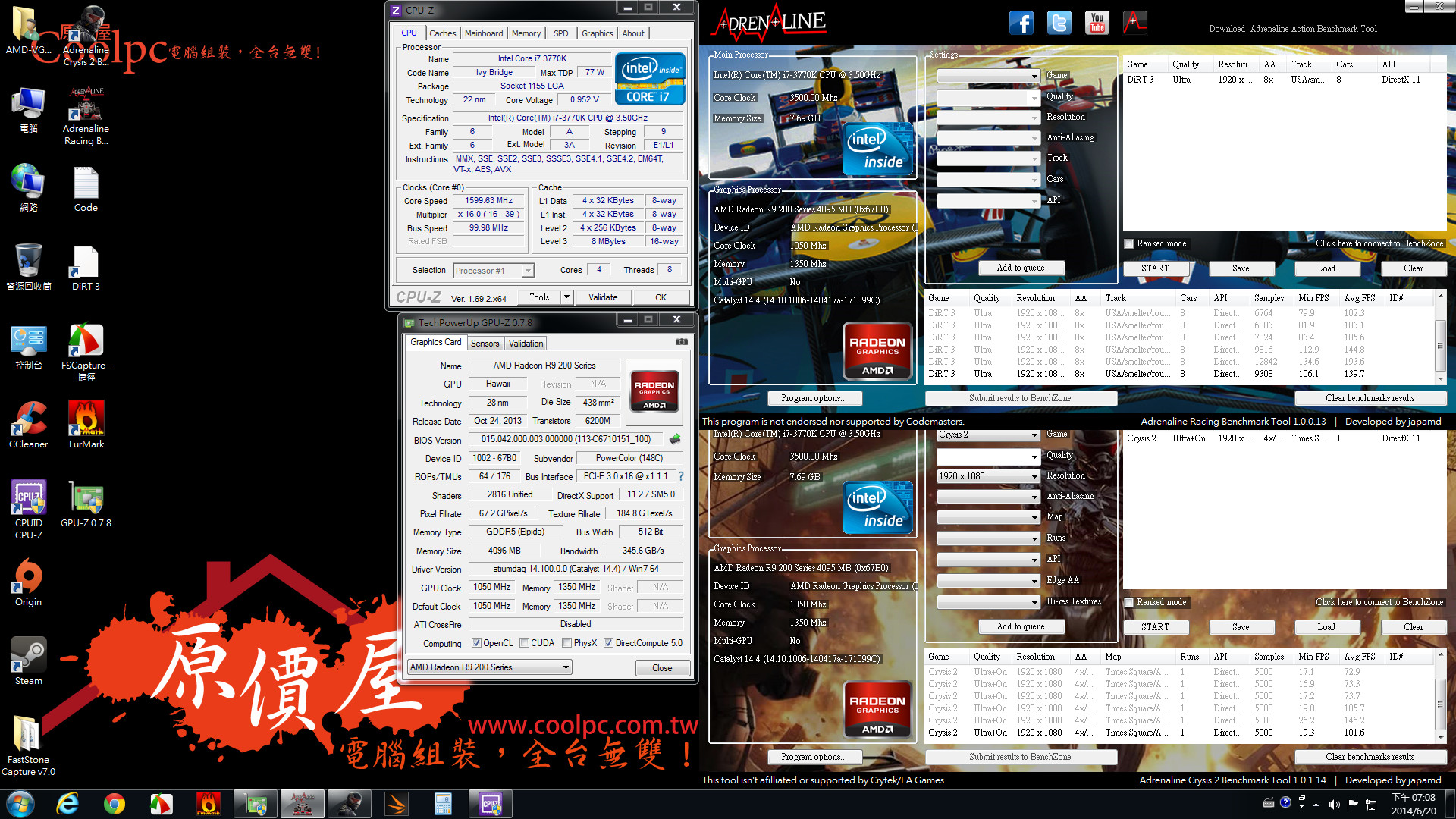Open Adrenaline Racing Benchmark desktop icon
Viewport: 1456px width, 819px height.
pyautogui.click(x=86, y=115)
